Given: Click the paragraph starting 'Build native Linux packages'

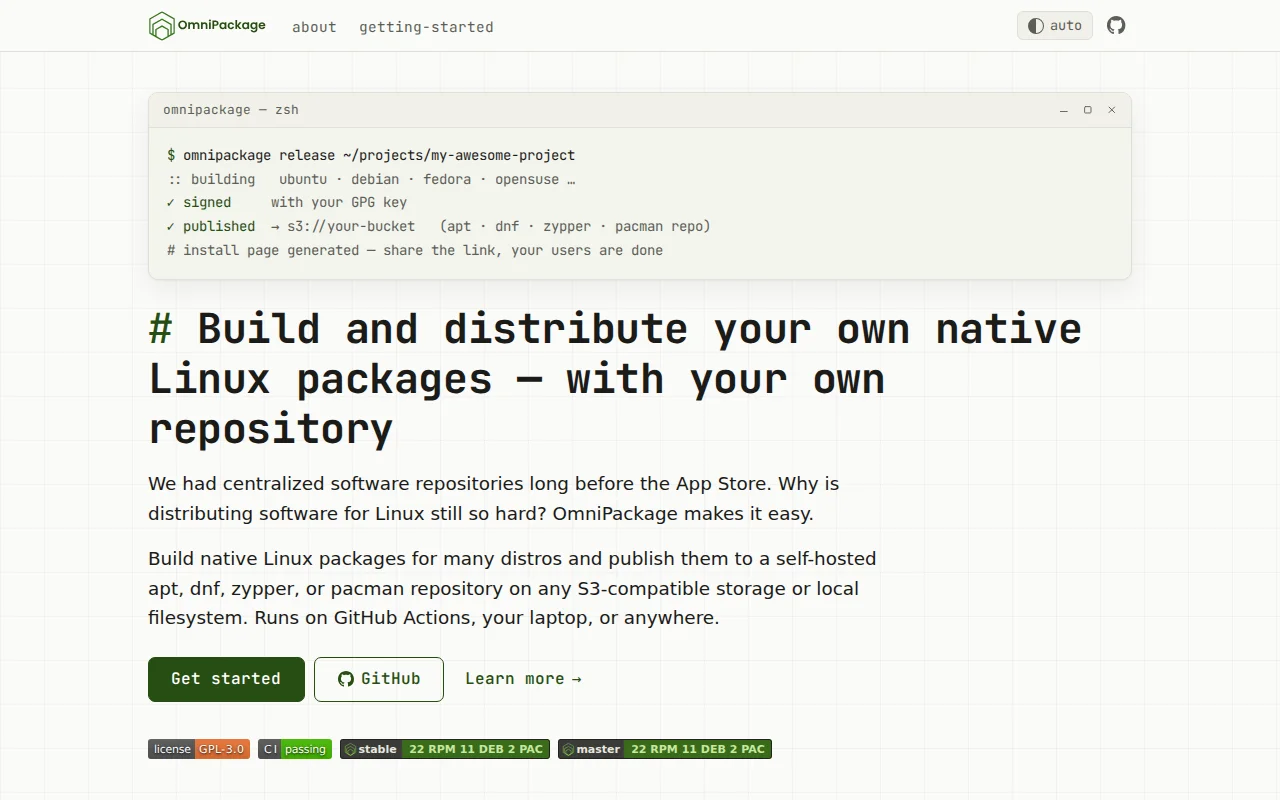Looking at the screenshot, I should (512, 588).
